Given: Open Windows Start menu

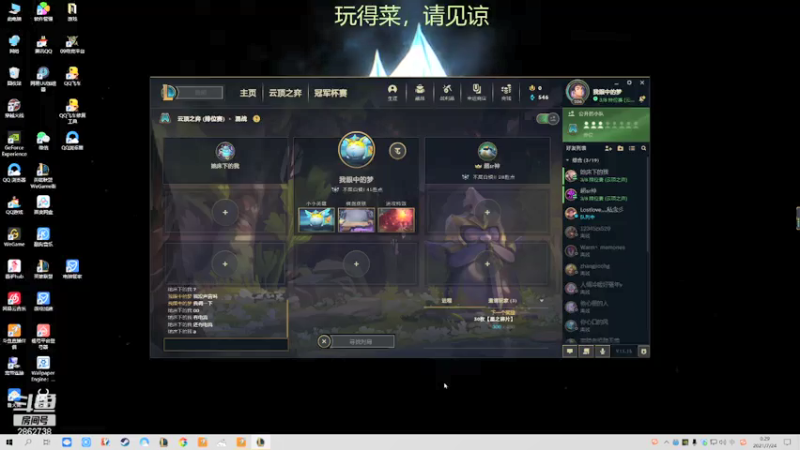Looking at the screenshot, I should click(9, 442).
